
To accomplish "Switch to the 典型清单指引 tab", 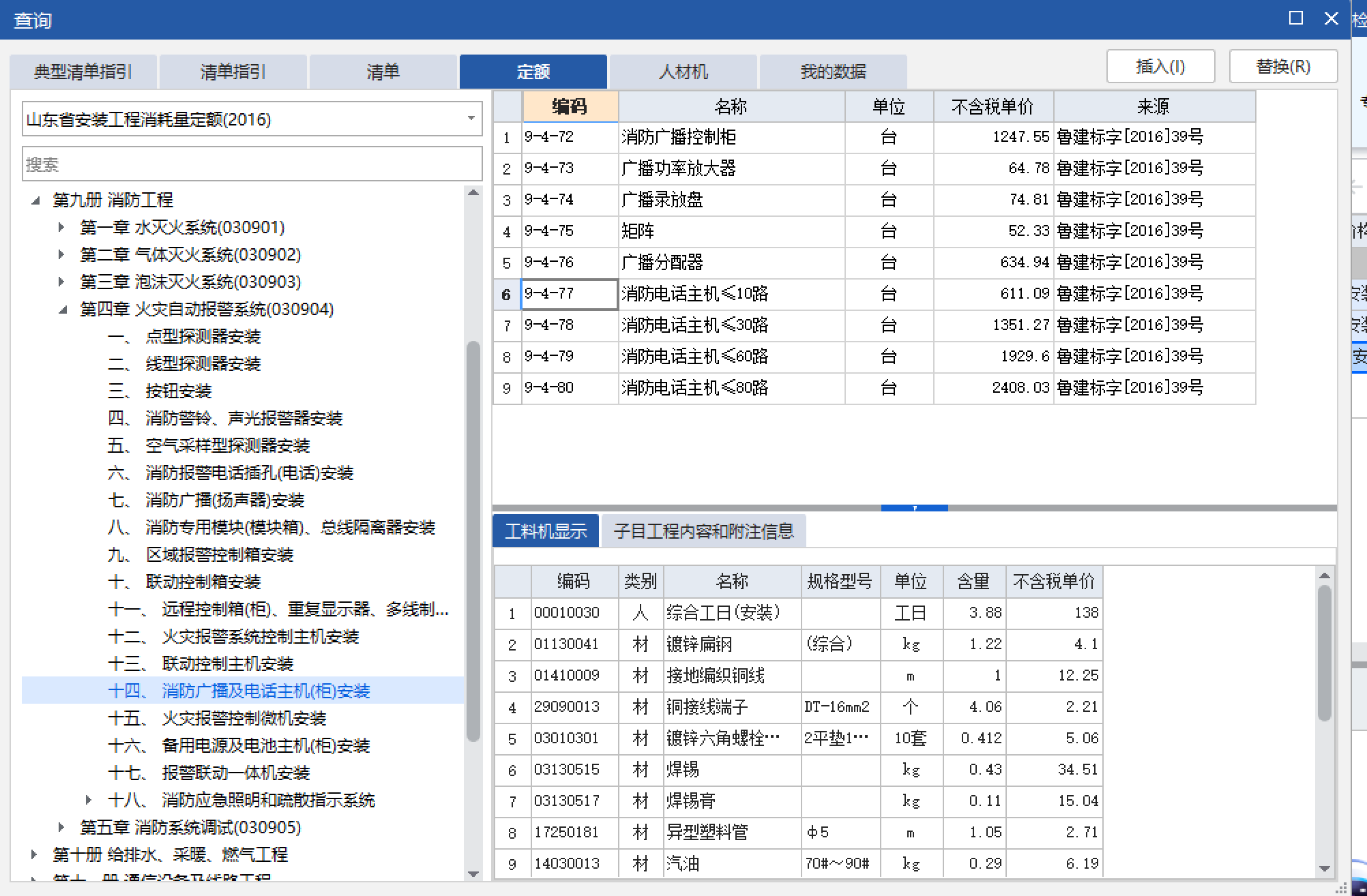I will [x=83, y=71].
